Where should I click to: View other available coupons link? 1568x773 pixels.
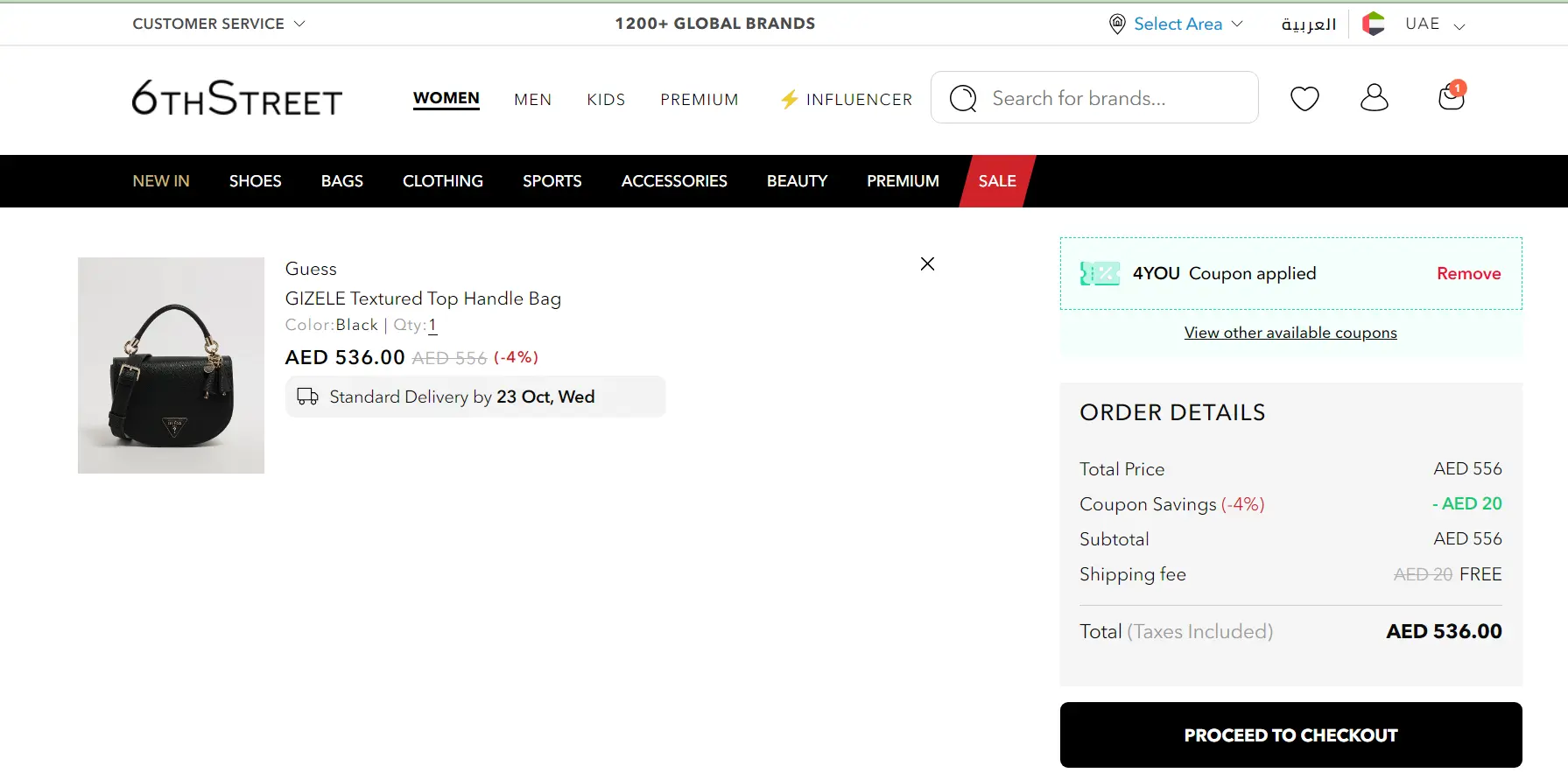tap(1290, 333)
